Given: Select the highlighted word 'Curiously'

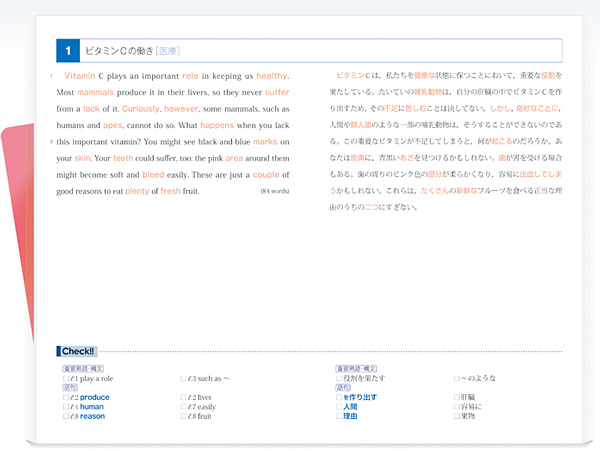Looking at the screenshot, I should coord(141,108).
